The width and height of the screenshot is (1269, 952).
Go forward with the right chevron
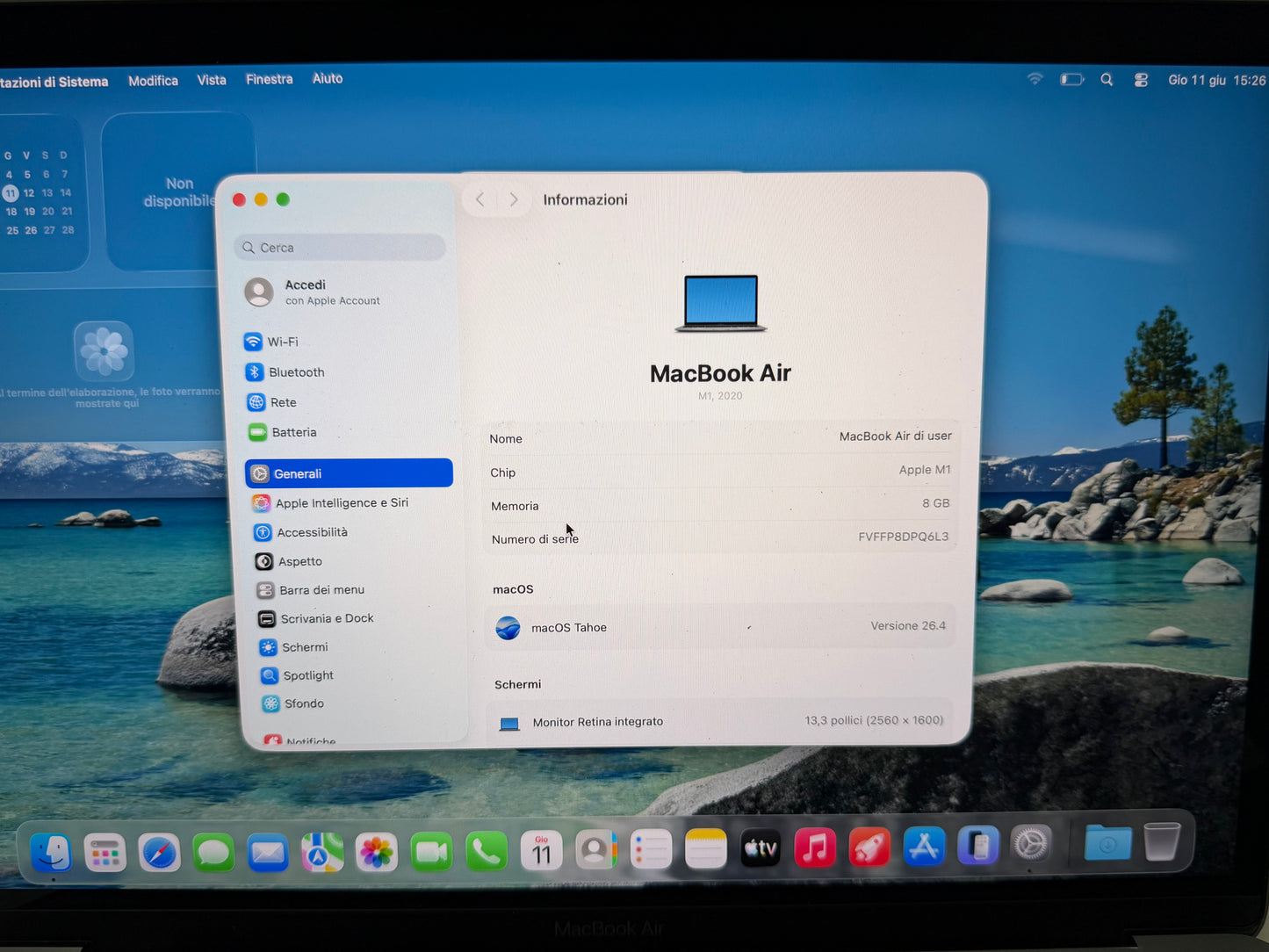point(514,199)
